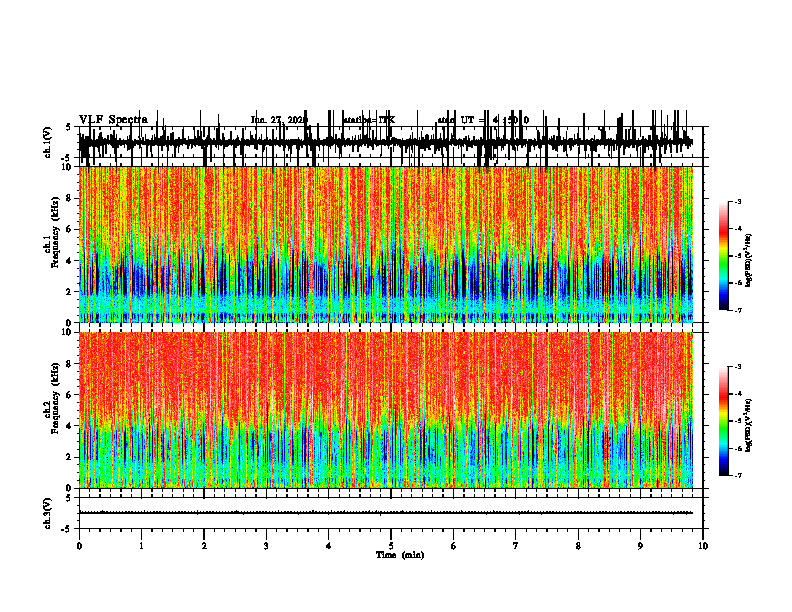Click time axis tick label "5"
Image resolution: width=792 pixels, height=612 pixels.
click(x=391, y=546)
